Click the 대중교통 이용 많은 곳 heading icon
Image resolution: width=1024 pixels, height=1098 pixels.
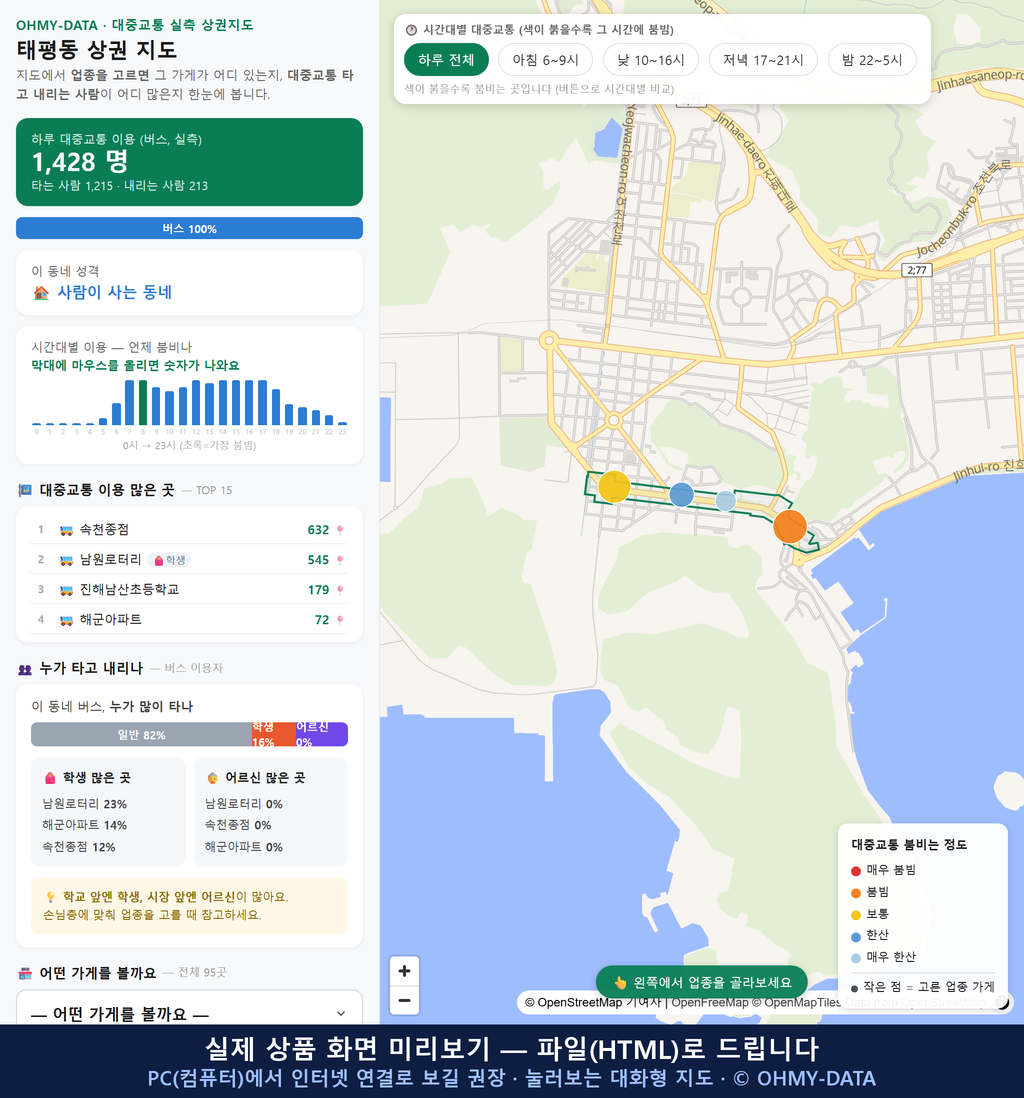click(25, 490)
